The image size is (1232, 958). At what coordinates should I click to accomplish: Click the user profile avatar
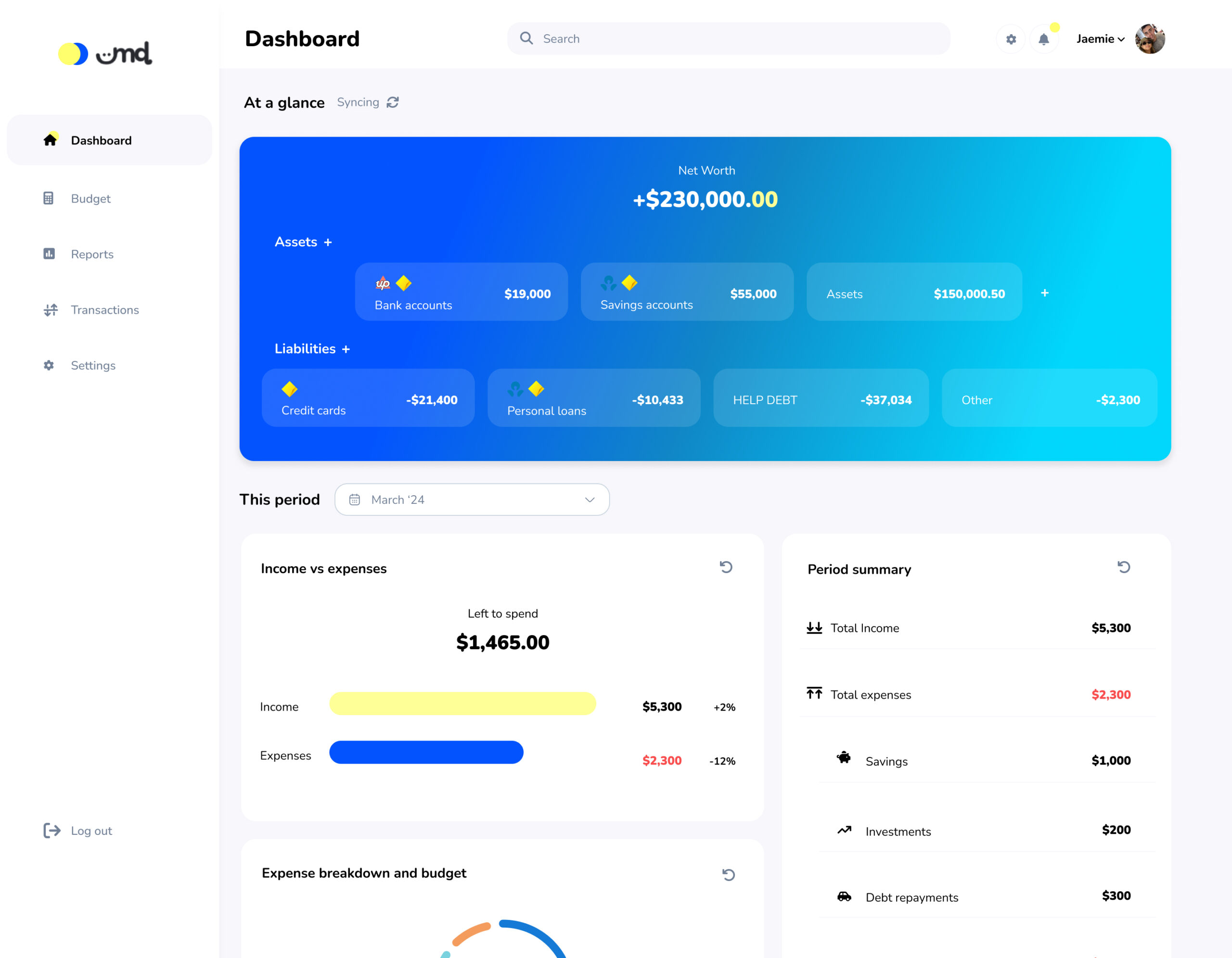point(1150,39)
